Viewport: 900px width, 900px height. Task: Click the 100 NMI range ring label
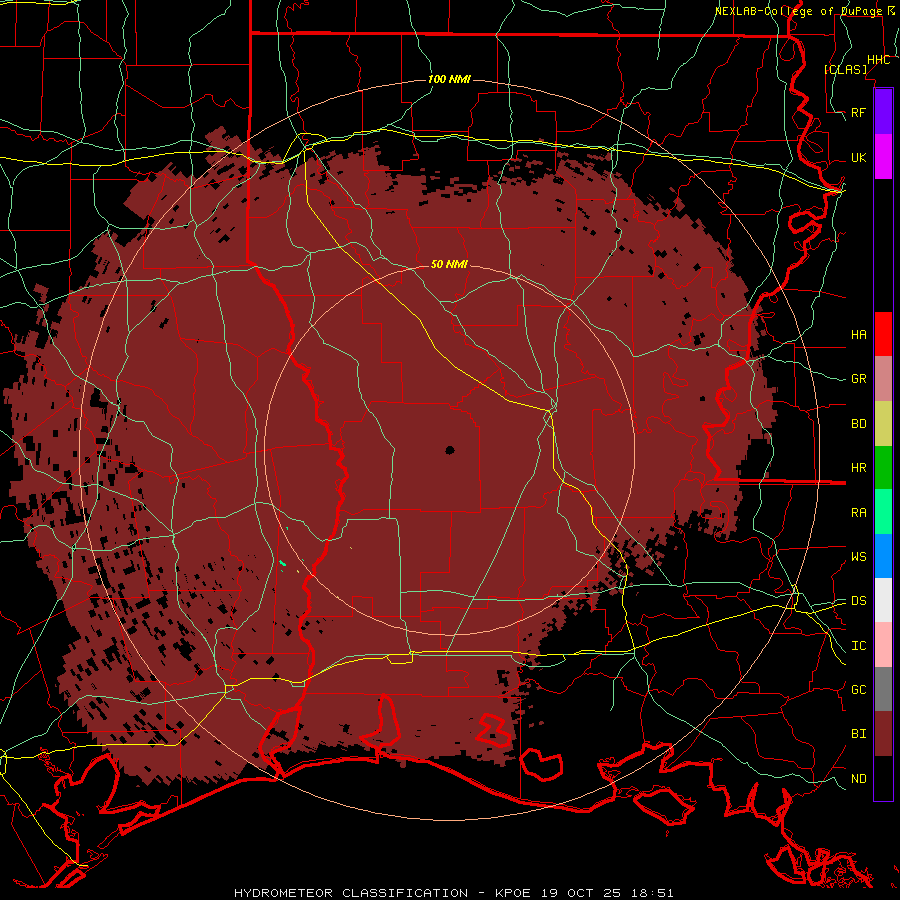449,79
